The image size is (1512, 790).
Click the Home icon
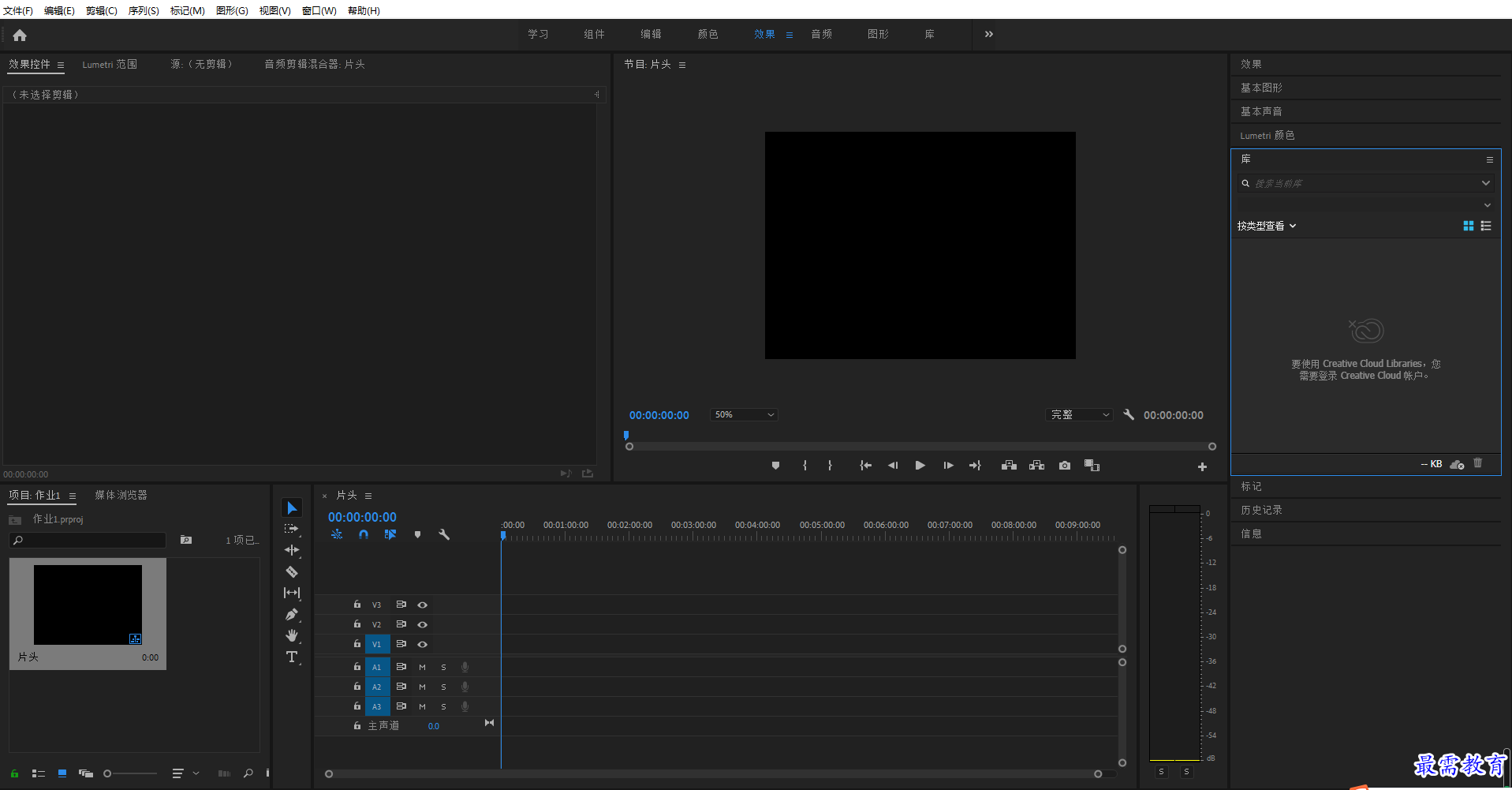[x=20, y=35]
